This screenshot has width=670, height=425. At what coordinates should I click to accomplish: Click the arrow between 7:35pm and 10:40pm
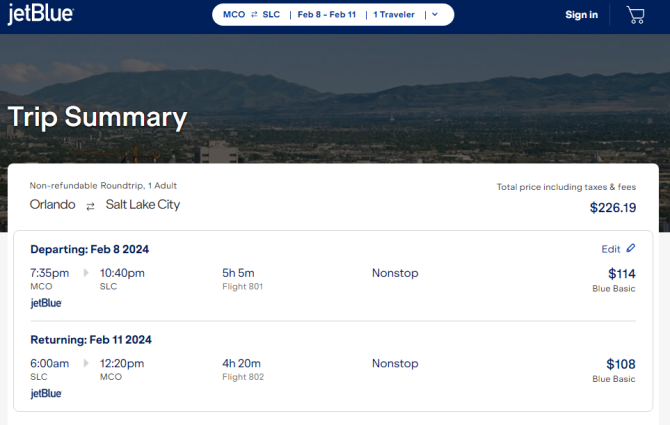tap(86, 273)
